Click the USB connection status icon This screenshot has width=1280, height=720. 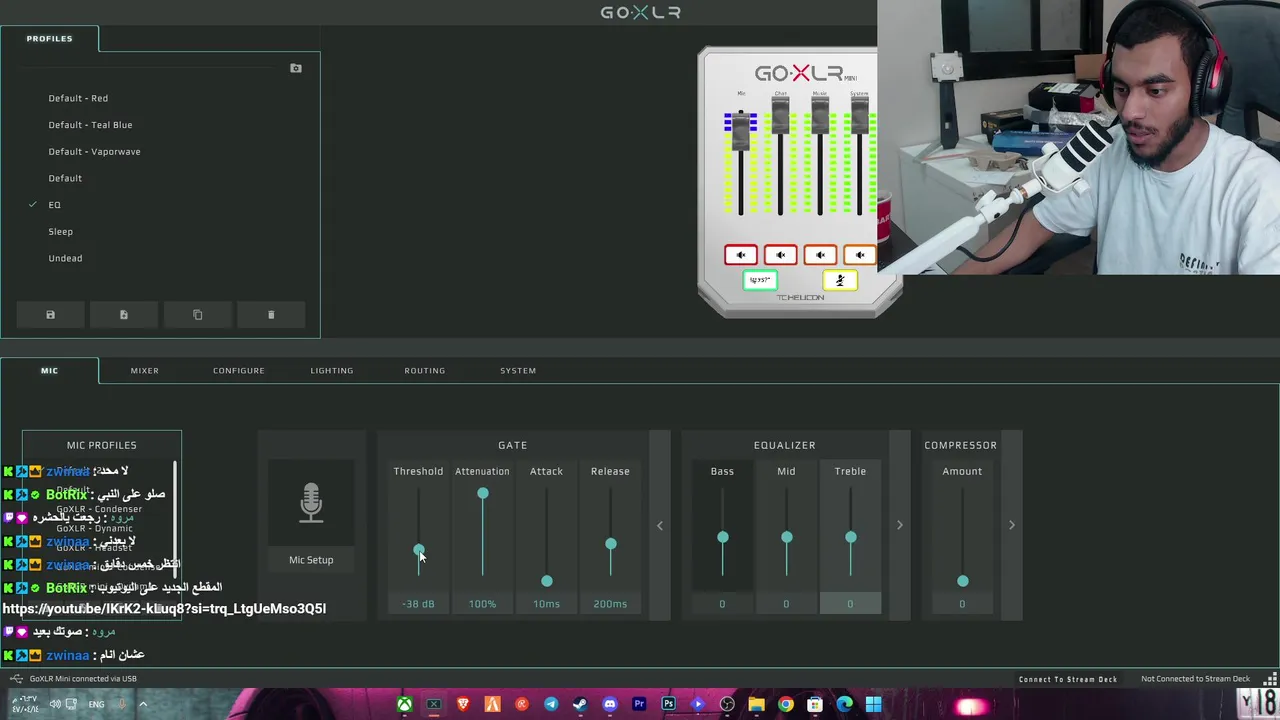coord(15,679)
